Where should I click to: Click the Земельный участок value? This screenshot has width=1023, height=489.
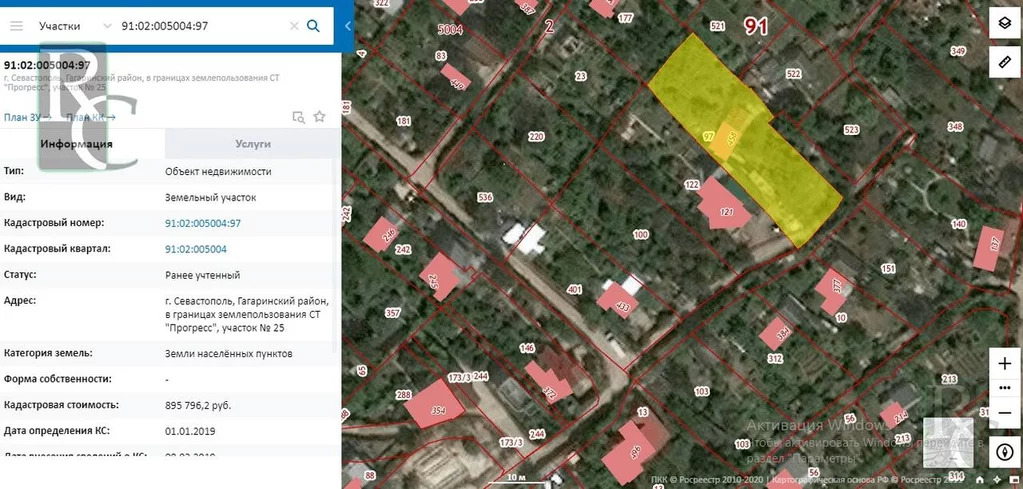[x=211, y=197]
